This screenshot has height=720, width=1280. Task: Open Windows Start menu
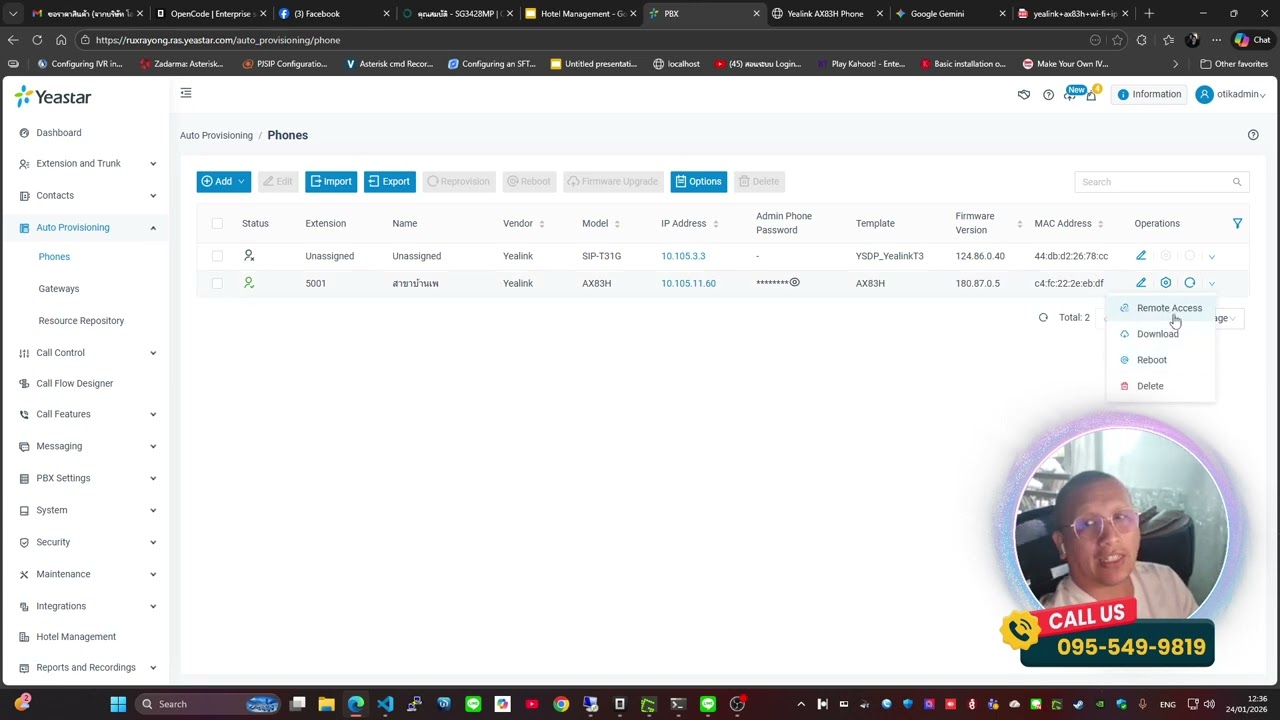(118, 704)
